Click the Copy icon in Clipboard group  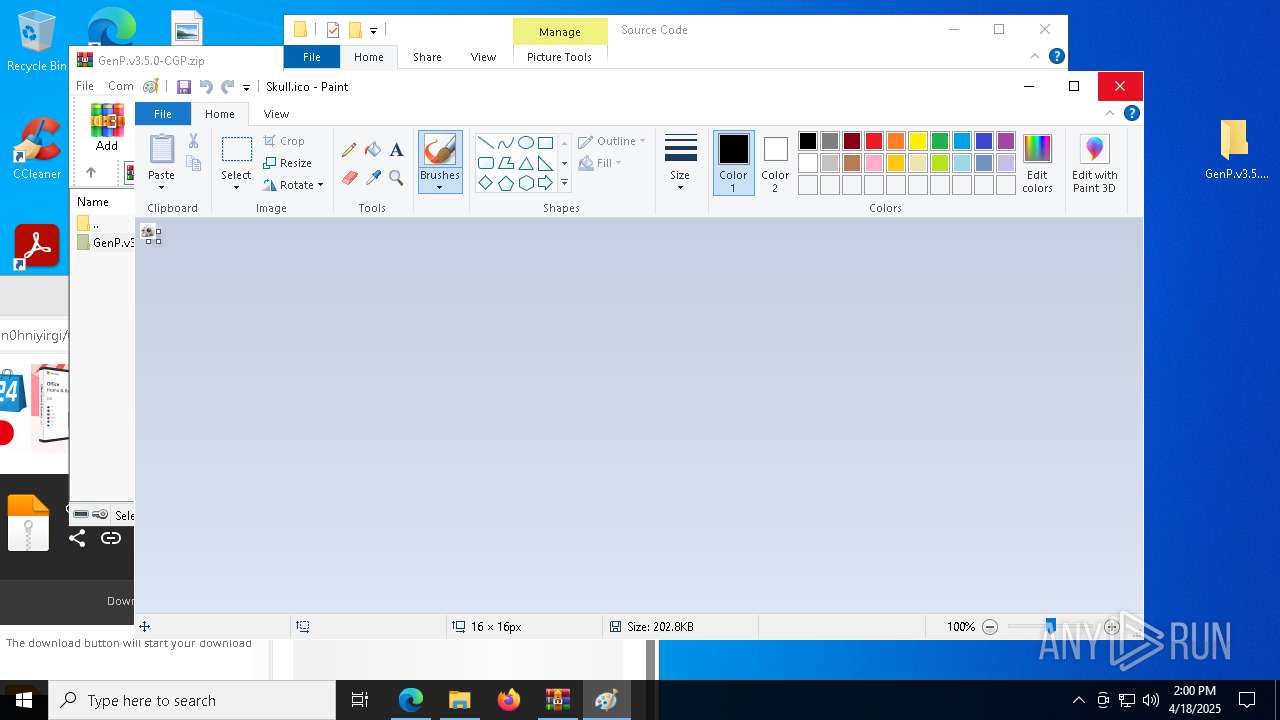pyautogui.click(x=193, y=163)
